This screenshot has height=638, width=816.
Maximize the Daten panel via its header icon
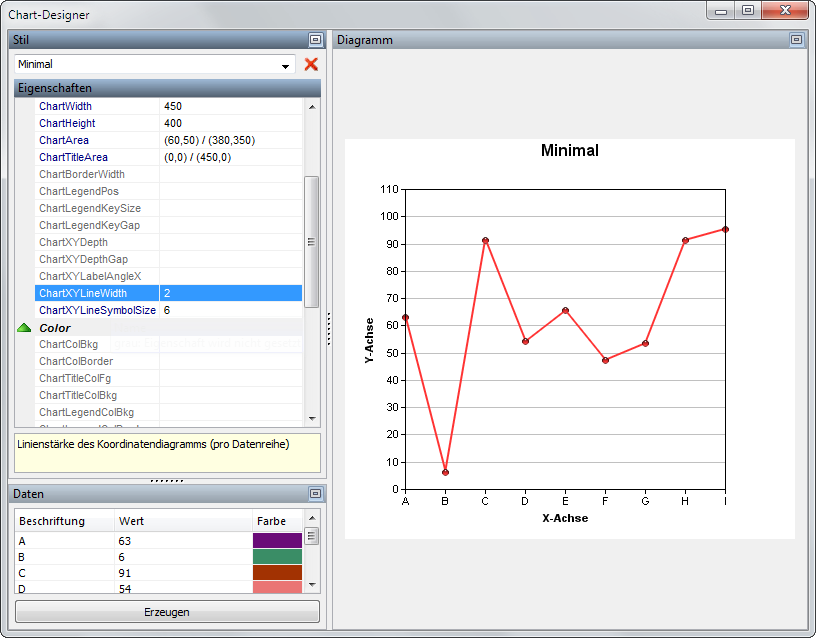[315, 494]
